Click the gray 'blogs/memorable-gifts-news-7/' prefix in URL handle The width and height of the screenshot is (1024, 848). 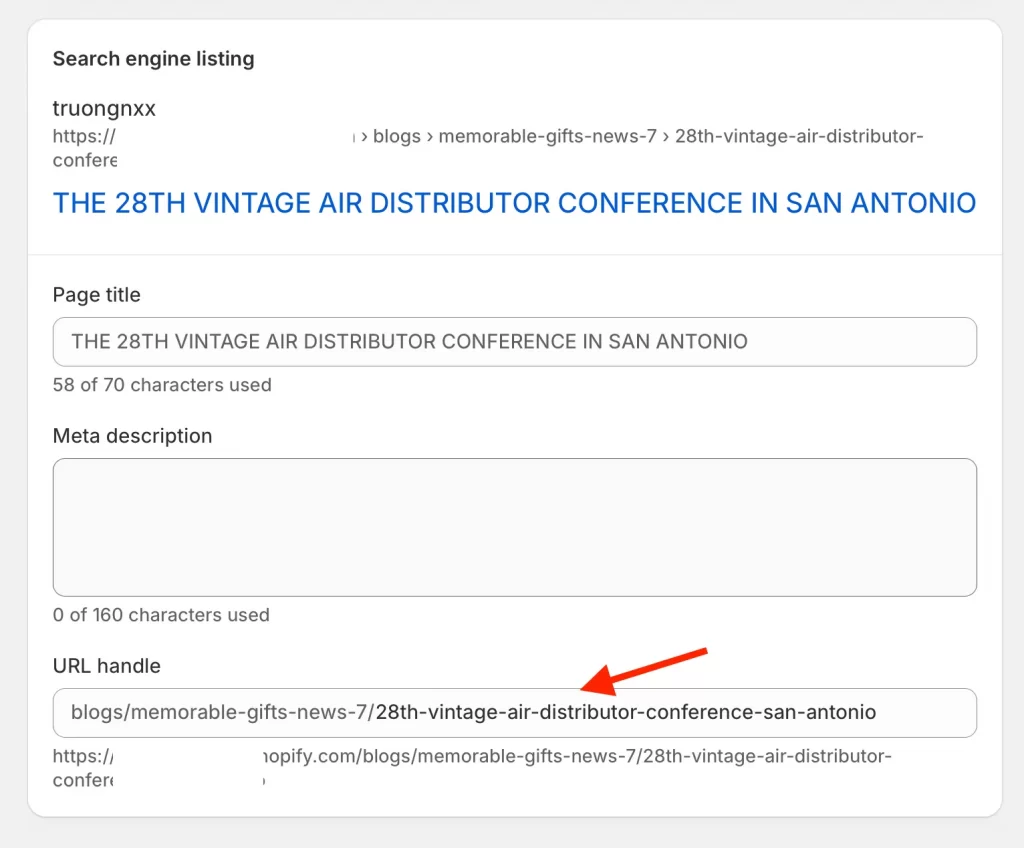(222, 713)
